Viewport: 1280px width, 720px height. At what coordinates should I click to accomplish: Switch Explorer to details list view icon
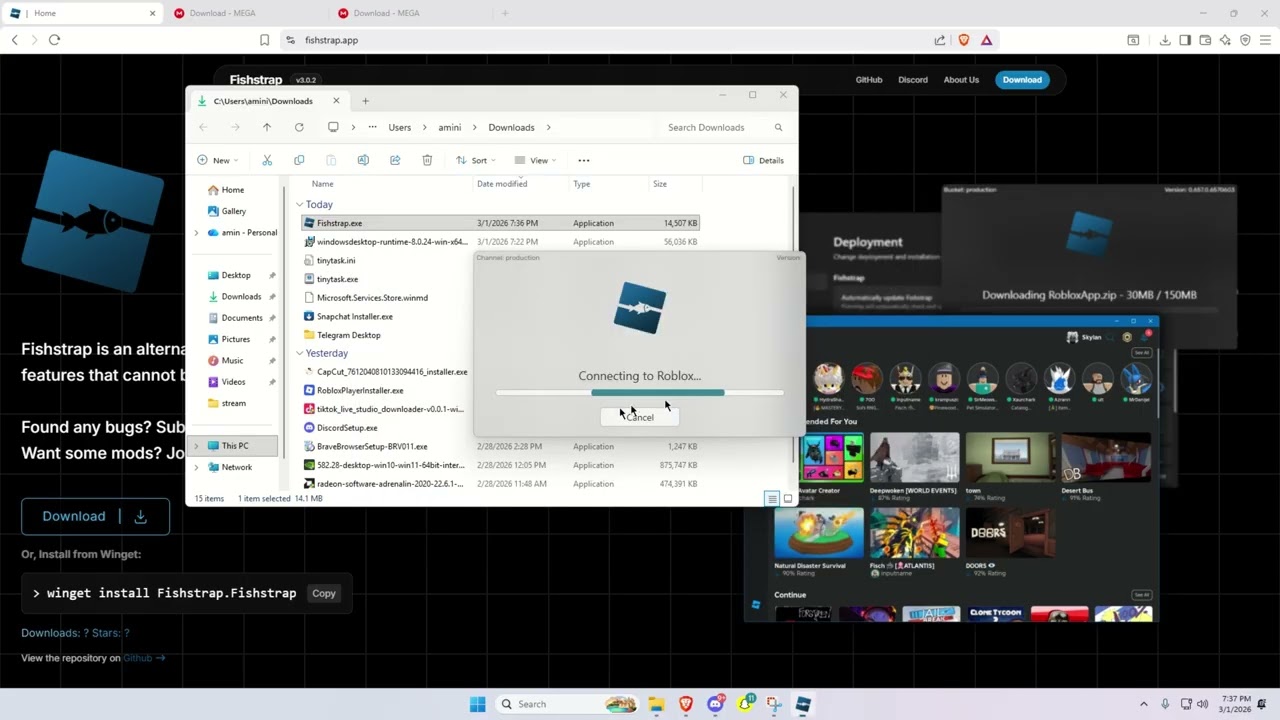[x=772, y=498]
